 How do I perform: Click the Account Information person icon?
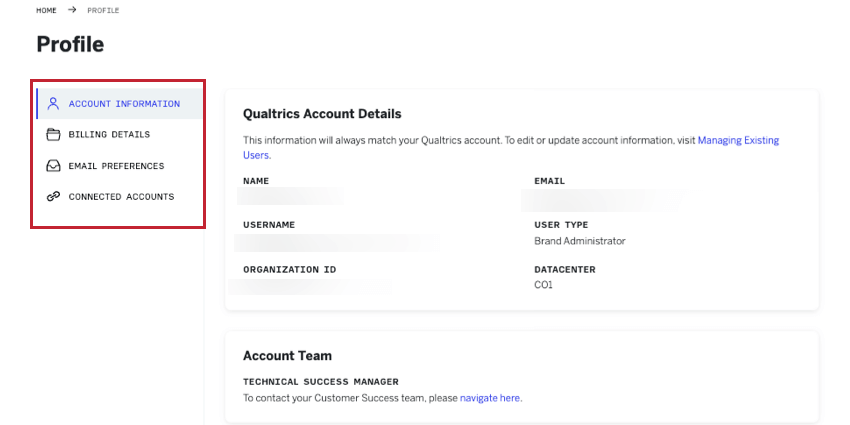point(53,104)
